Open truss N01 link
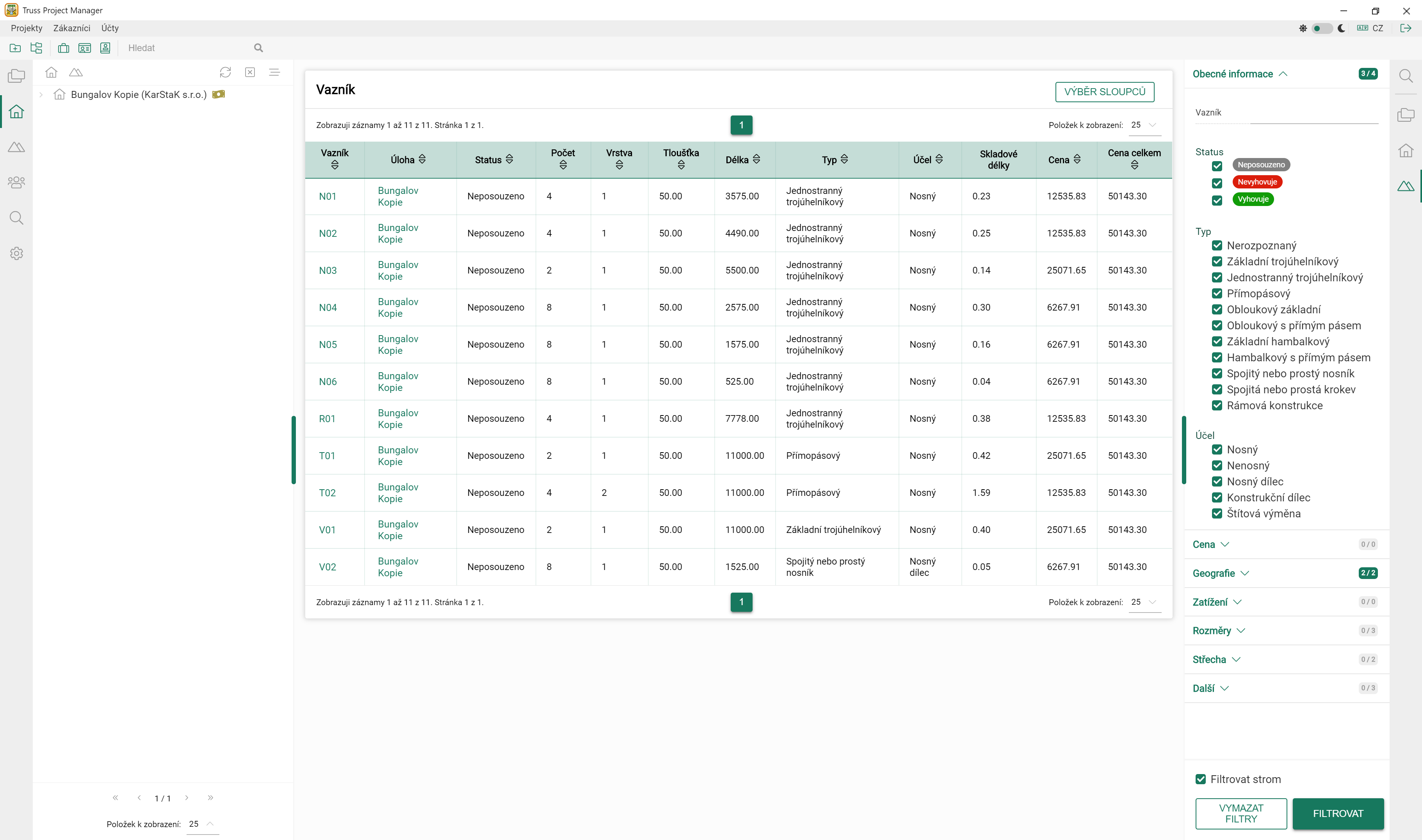1422x840 pixels. point(328,196)
